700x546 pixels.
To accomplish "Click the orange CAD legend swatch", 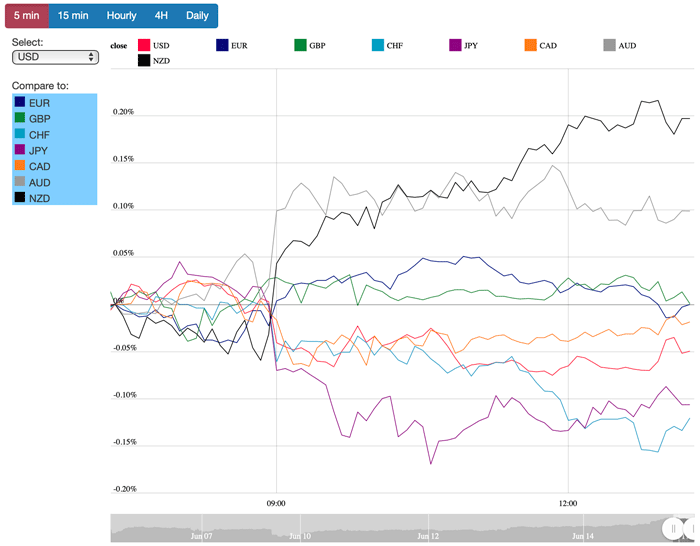I will pos(531,45).
